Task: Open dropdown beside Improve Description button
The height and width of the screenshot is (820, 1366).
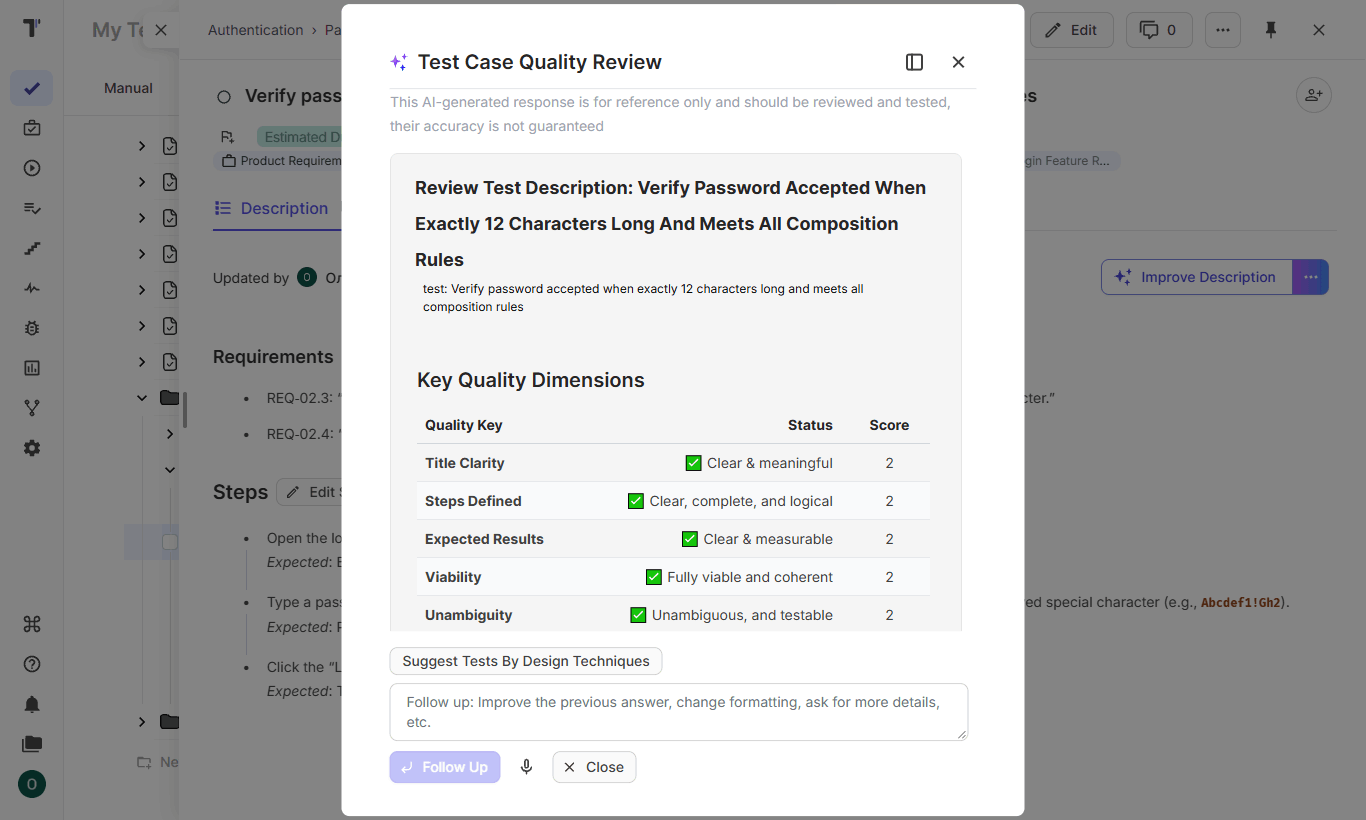Action: [x=1310, y=277]
